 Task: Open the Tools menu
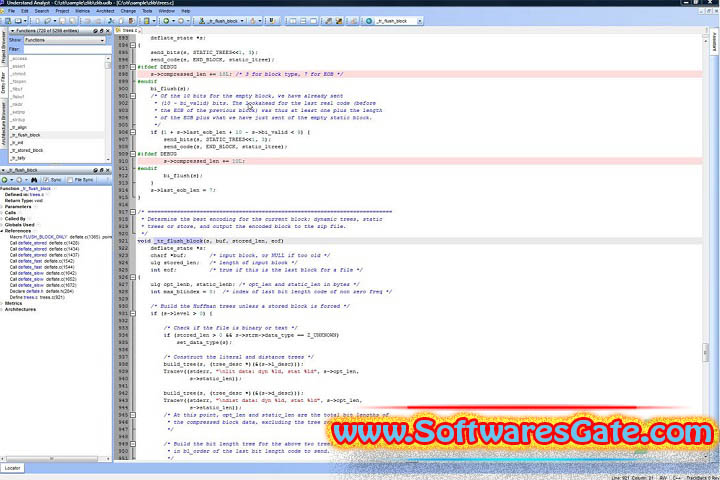(147, 11)
